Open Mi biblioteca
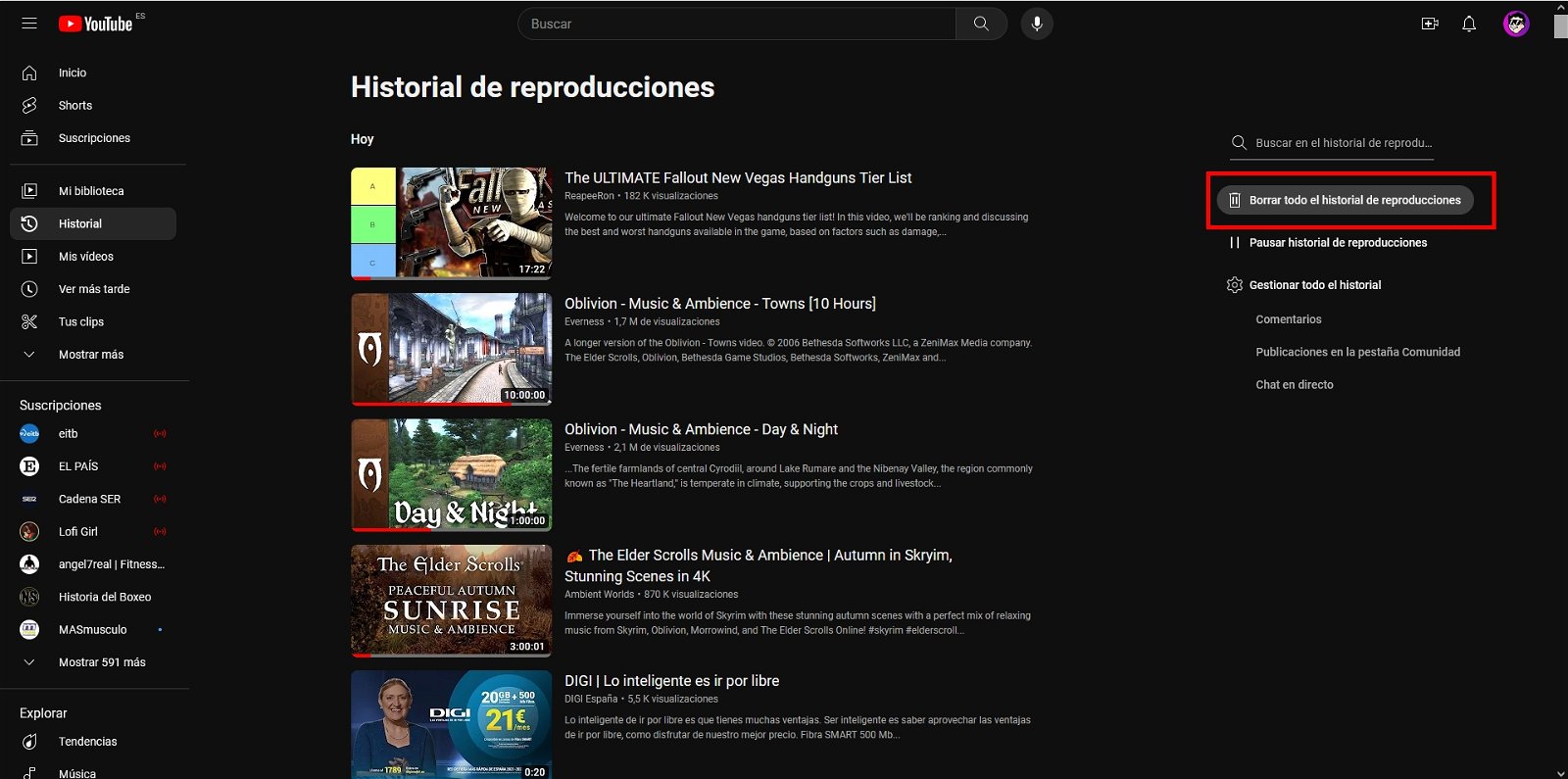The height and width of the screenshot is (779, 1568). (93, 191)
